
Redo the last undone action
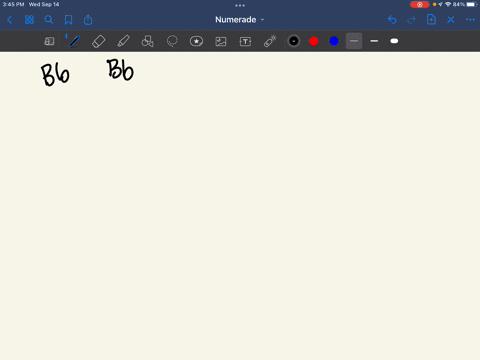click(412, 20)
